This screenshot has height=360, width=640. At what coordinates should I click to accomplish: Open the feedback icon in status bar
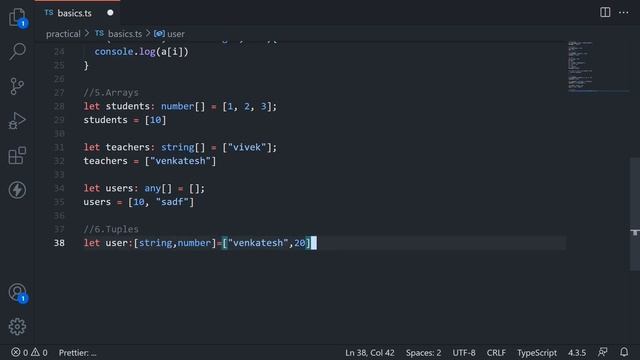pyautogui.click(x=602, y=352)
